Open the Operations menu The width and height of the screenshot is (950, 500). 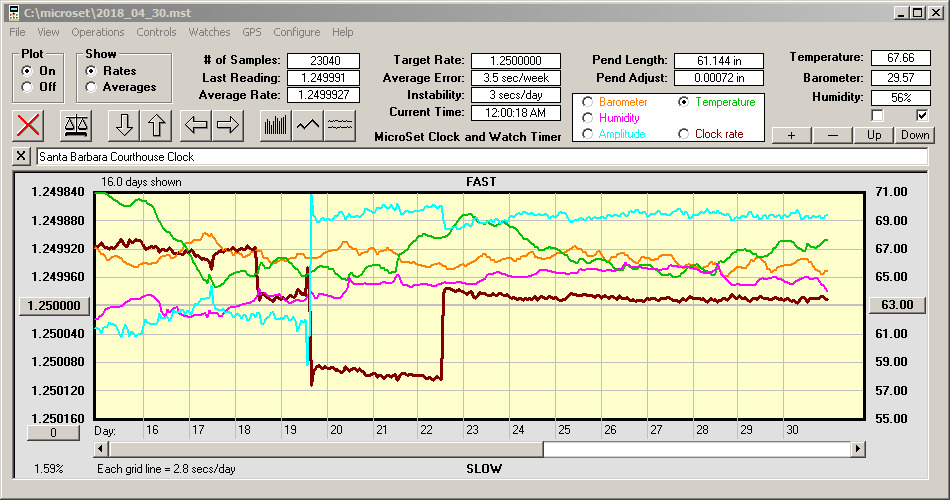tap(98, 32)
